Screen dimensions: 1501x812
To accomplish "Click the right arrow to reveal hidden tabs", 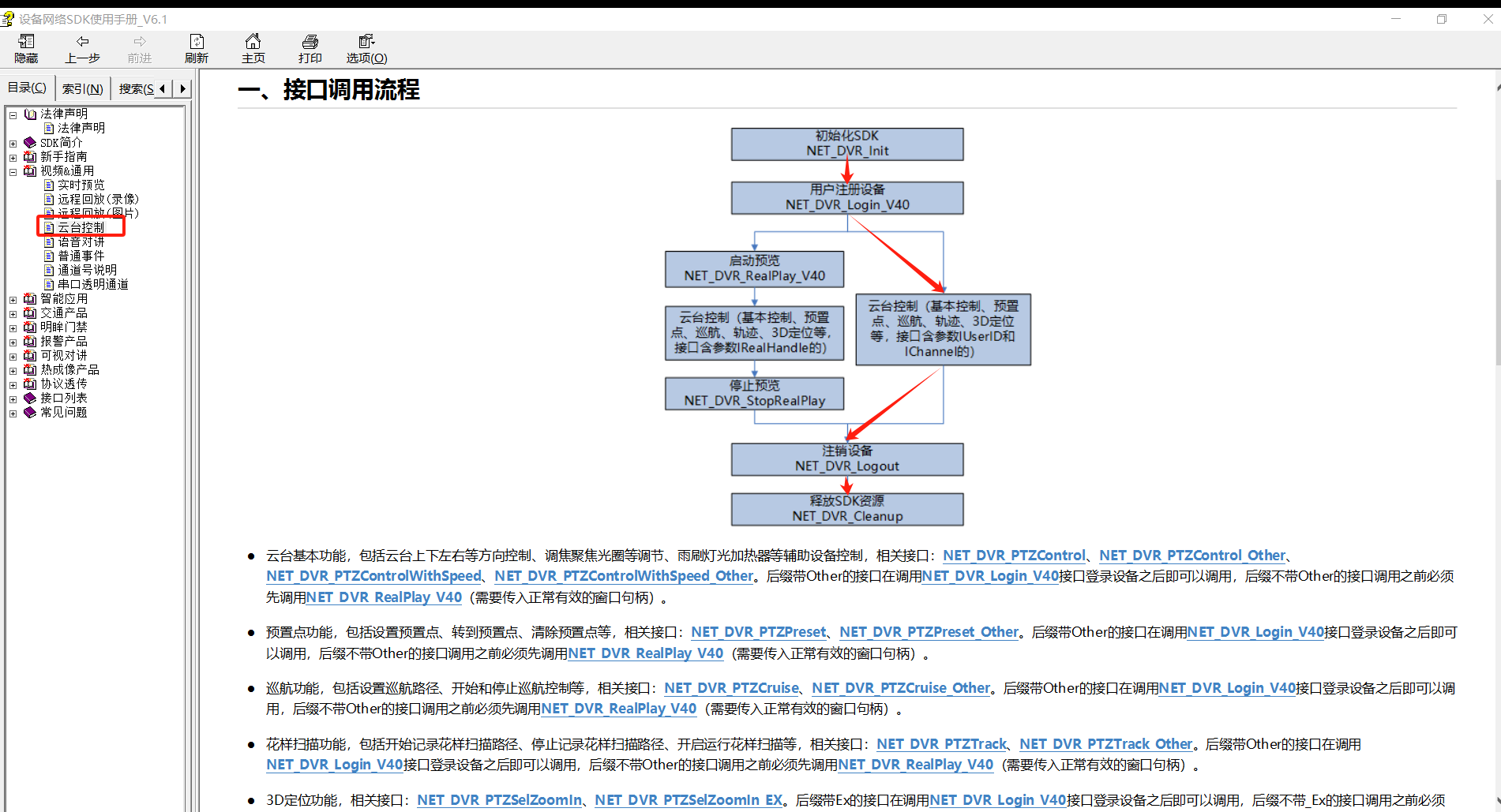I will click(182, 88).
